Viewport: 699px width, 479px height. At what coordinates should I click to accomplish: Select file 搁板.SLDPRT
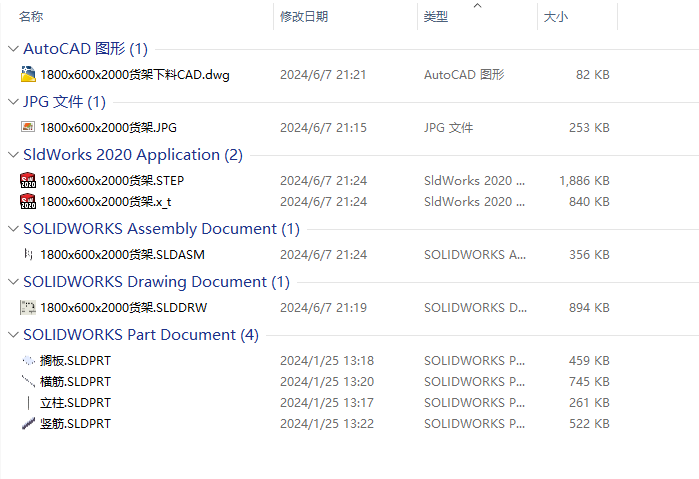[75, 361]
